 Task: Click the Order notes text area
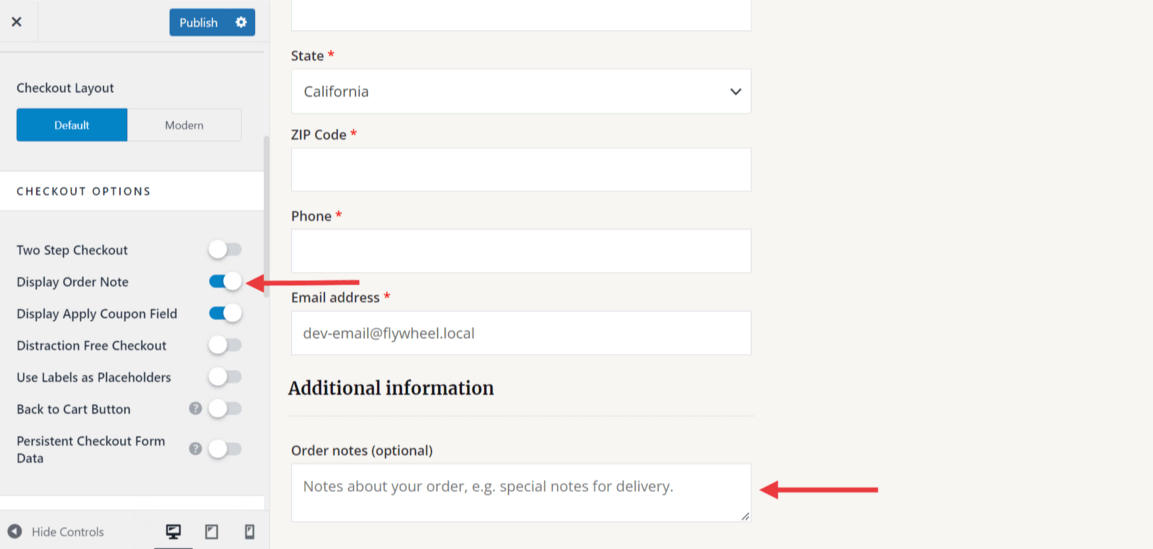click(x=521, y=492)
